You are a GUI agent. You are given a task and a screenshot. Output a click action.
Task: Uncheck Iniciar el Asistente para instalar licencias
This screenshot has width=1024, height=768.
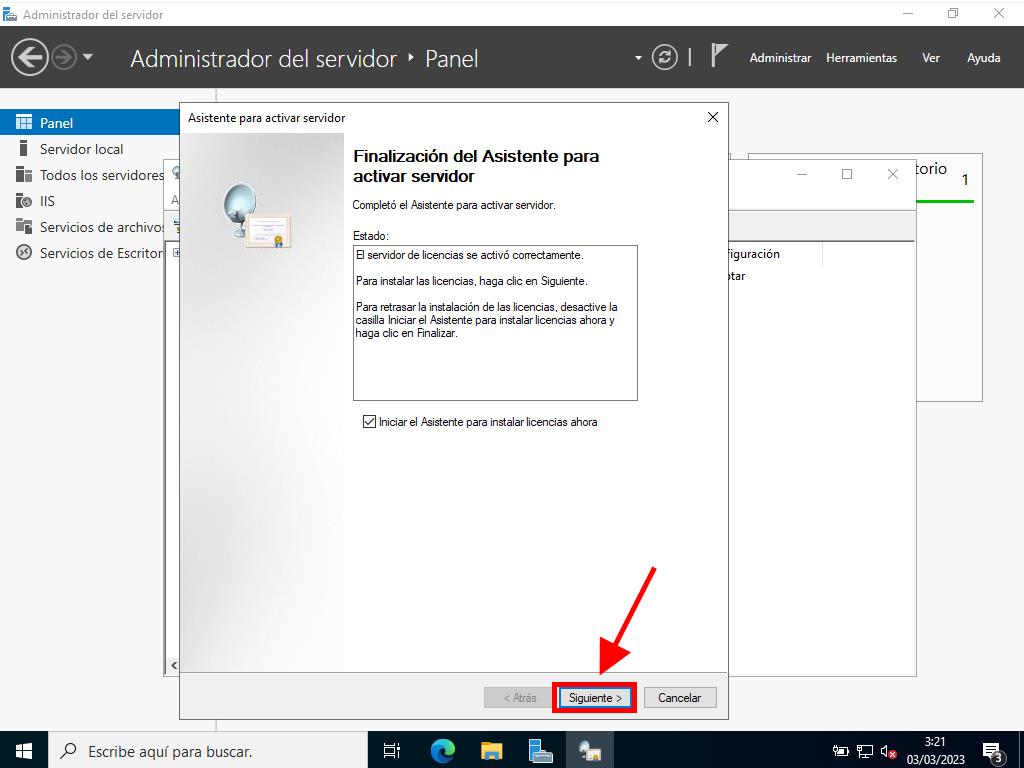369,422
